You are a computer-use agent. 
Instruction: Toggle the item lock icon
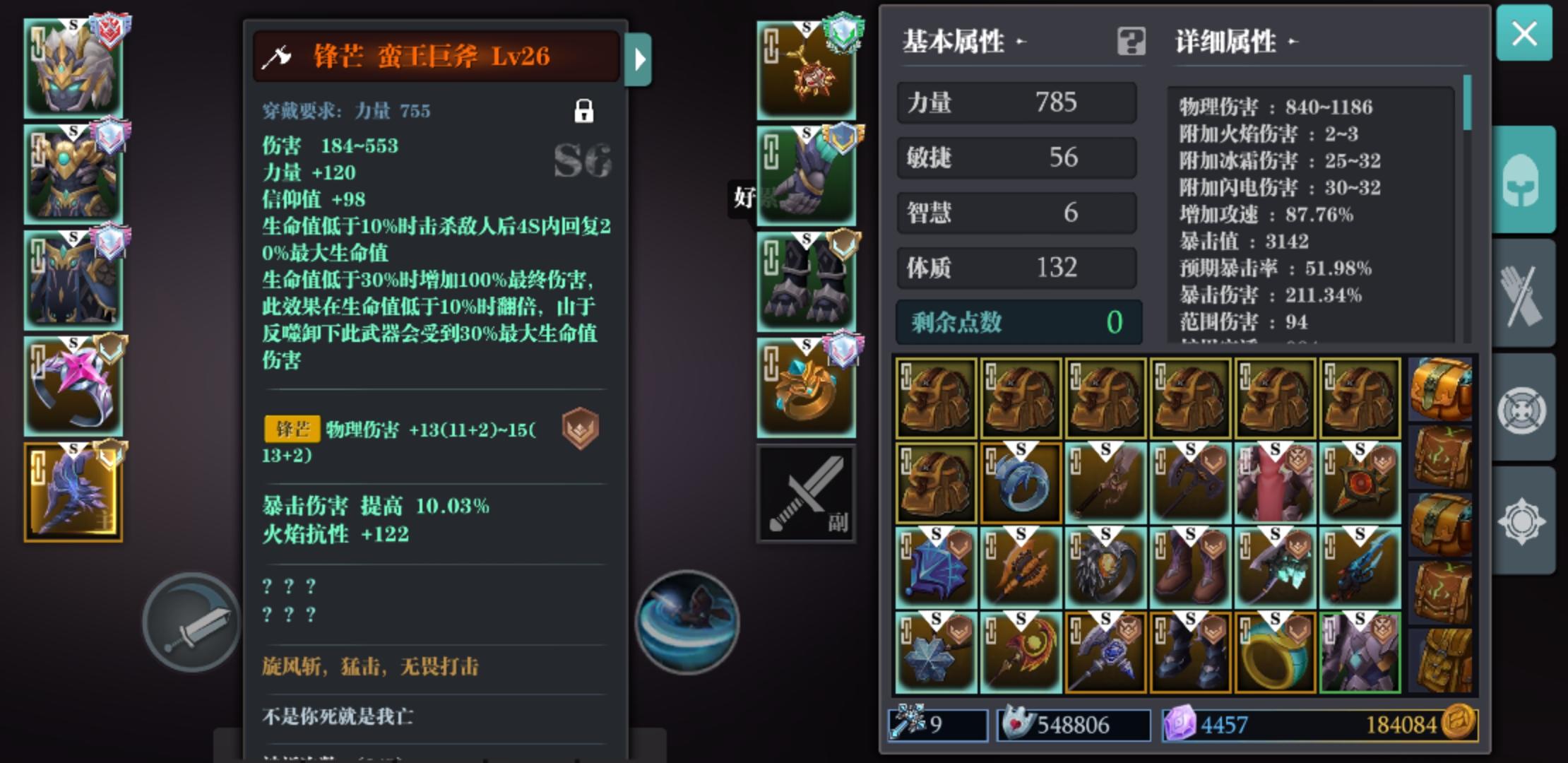click(583, 111)
